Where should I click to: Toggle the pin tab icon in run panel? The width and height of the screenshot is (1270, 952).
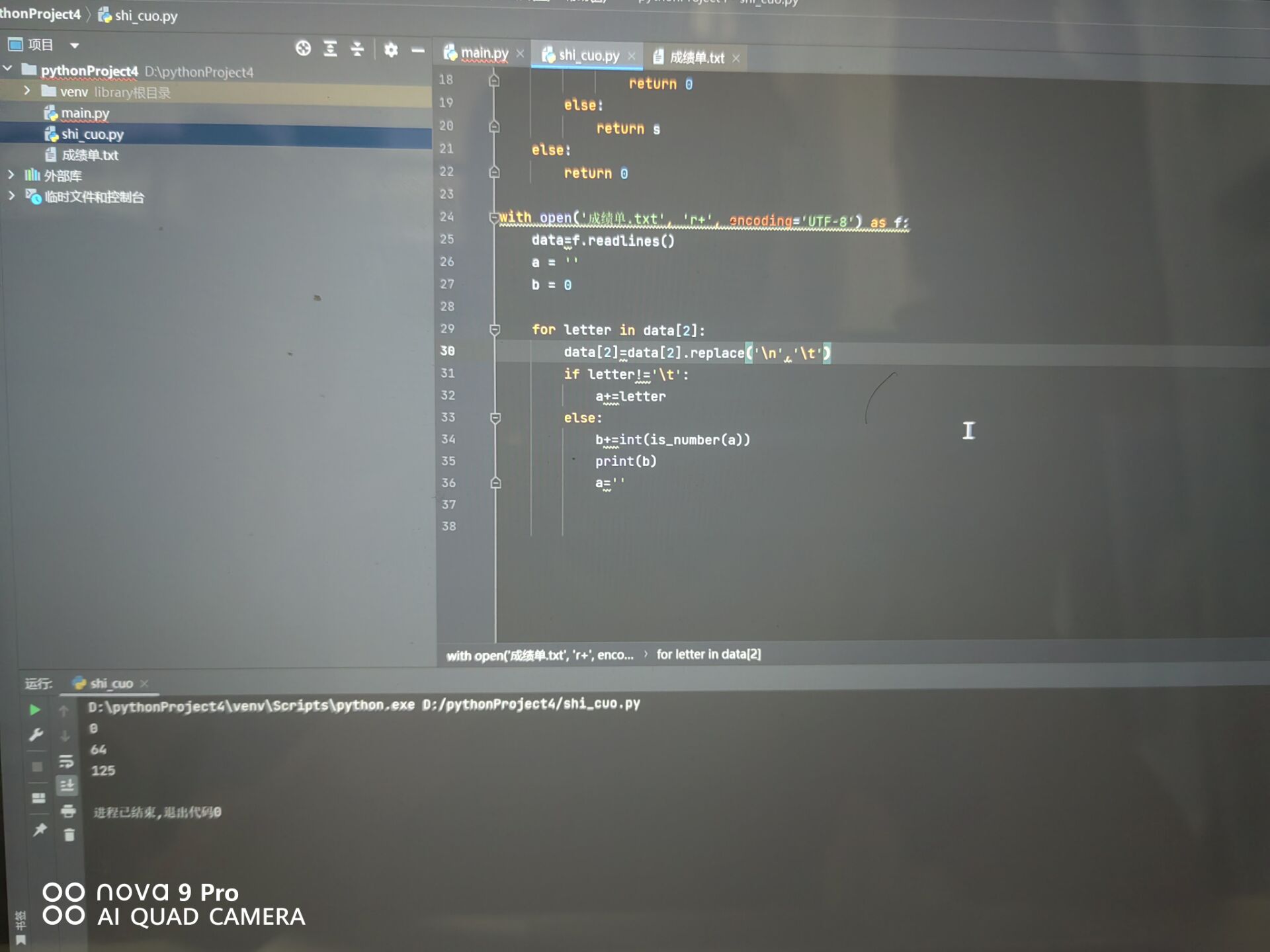(x=40, y=830)
